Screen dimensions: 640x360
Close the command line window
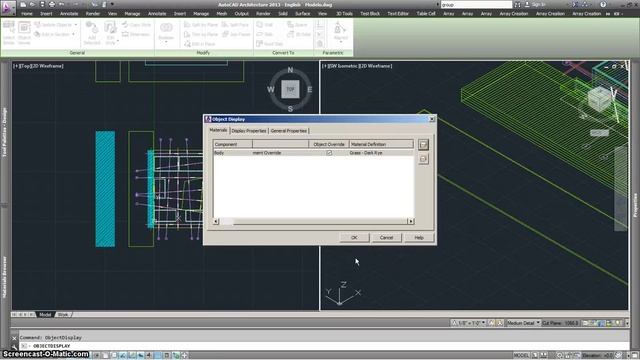pos(14,338)
